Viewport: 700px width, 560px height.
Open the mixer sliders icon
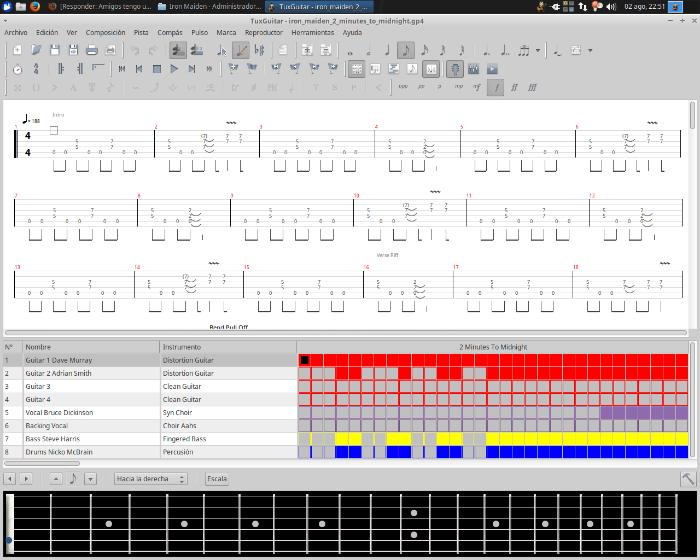pos(473,69)
